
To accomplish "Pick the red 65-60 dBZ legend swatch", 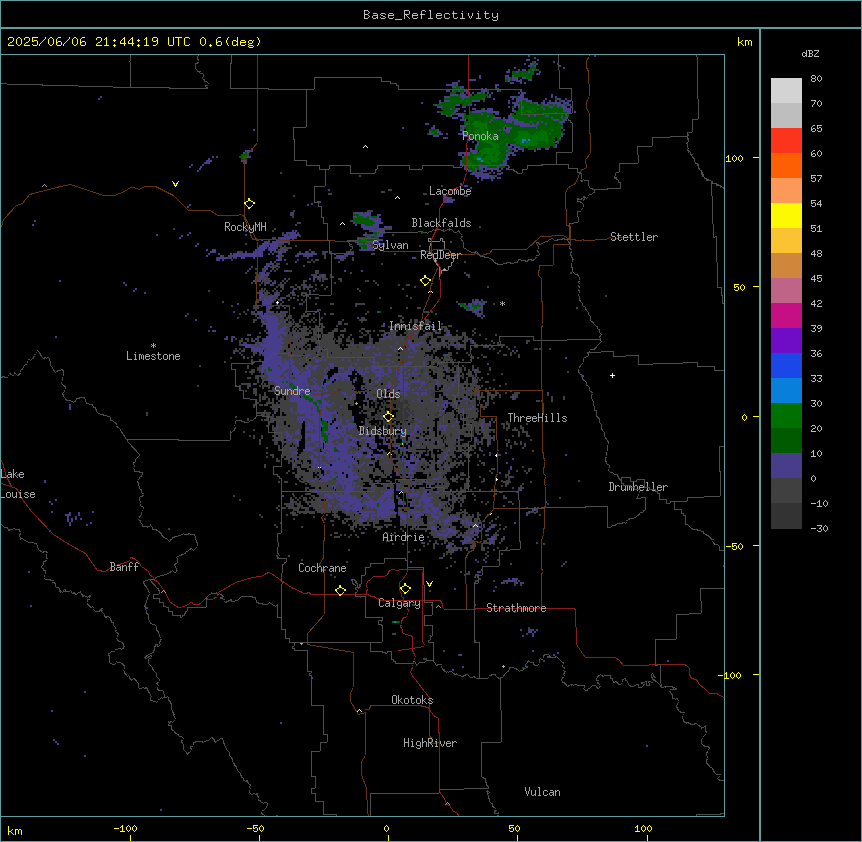I will pos(786,141).
